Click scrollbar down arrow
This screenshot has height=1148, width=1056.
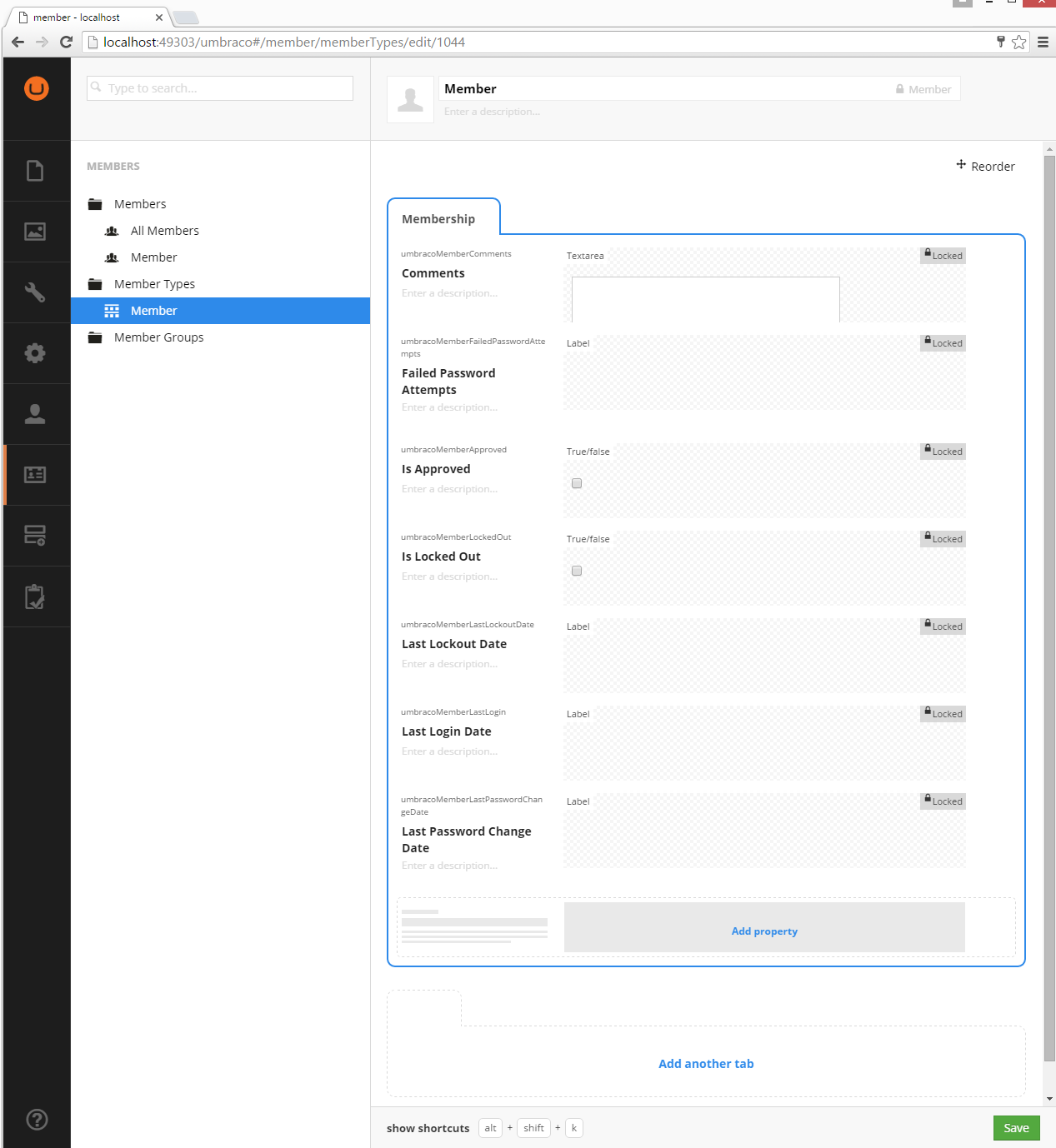point(1049,1099)
